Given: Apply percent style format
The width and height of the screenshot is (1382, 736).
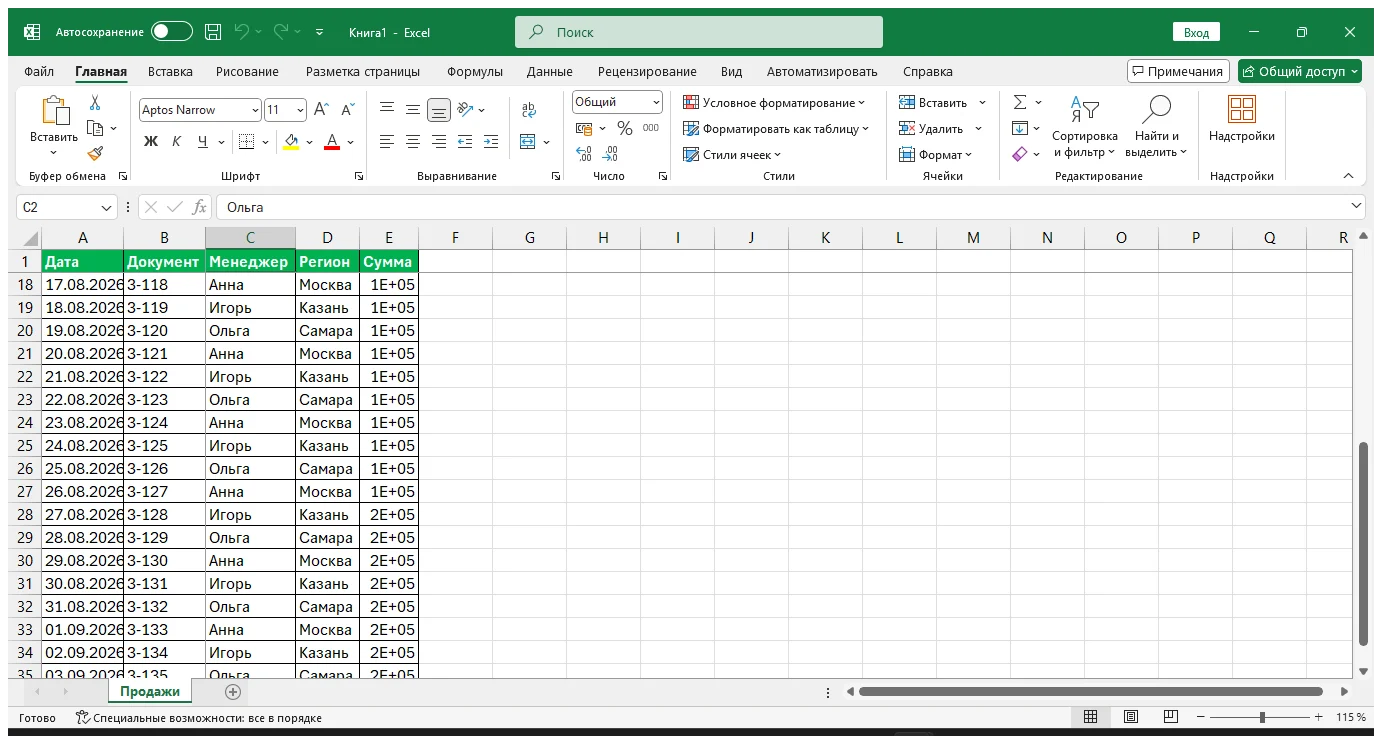Looking at the screenshot, I should pos(625,128).
